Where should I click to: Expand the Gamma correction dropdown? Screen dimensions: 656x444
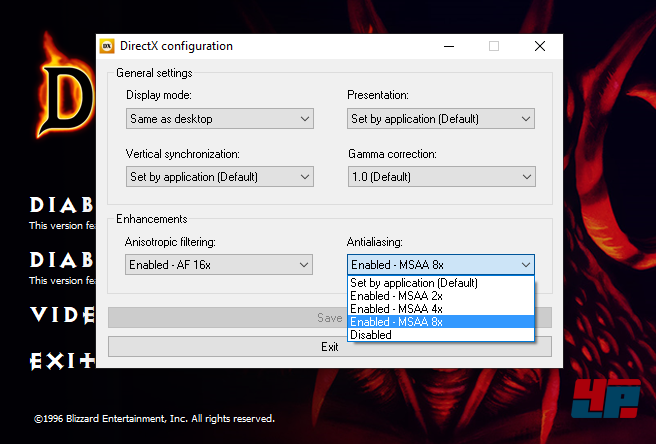440,177
